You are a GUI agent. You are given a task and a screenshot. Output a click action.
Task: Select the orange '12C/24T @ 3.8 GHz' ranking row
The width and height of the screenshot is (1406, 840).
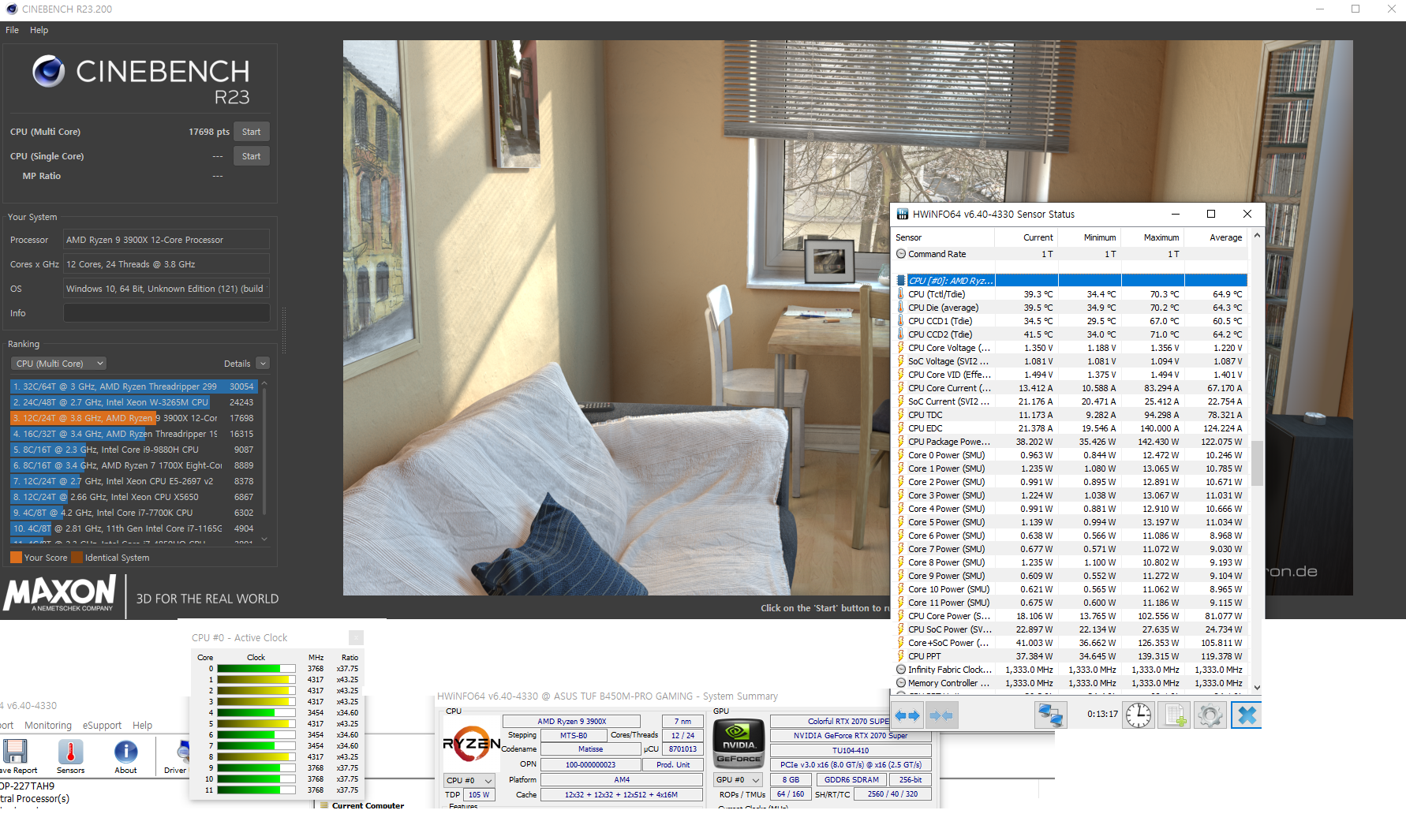[x=133, y=418]
